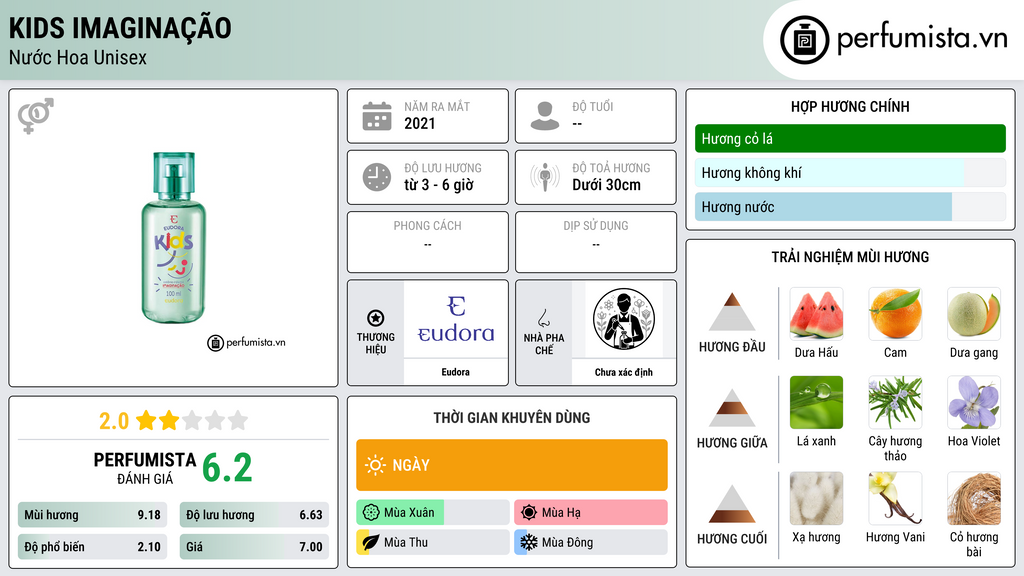Click the Thời gian khuyên dùng heading
The height and width of the screenshot is (576, 1024).
pos(512,417)
